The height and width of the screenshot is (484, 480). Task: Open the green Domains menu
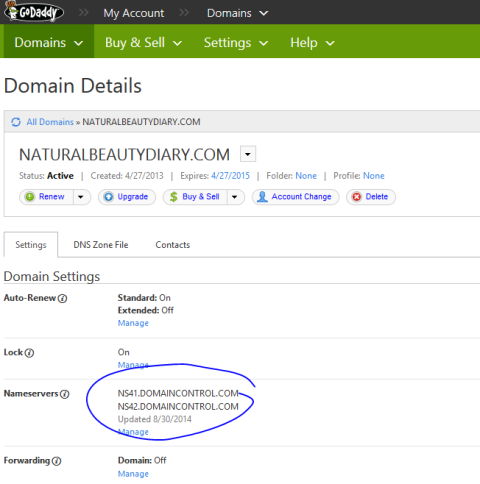(49, 43)
